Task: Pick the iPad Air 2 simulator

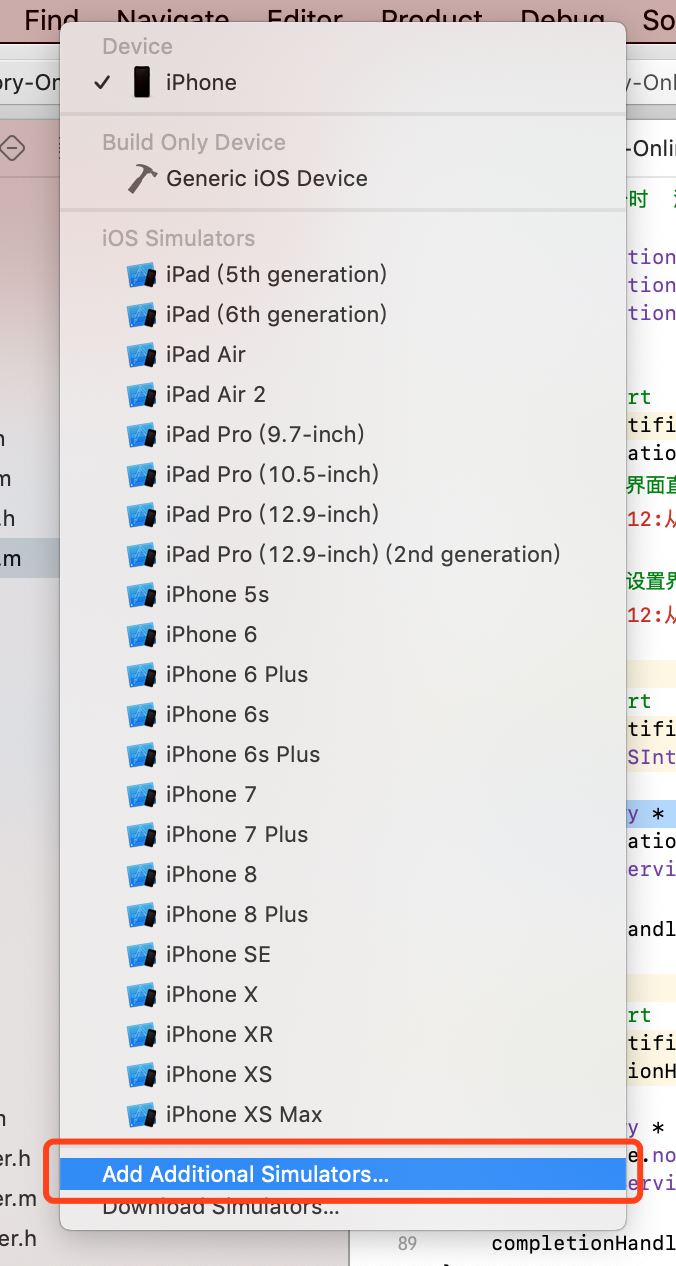Action: tap(343, 394)
